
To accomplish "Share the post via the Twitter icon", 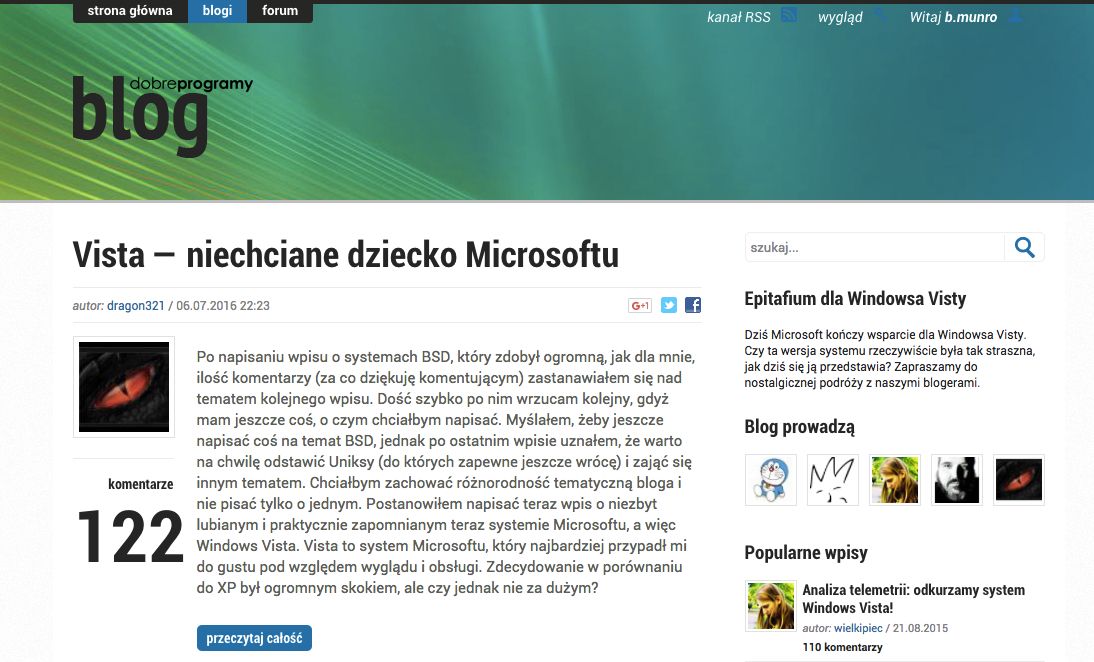I will 668,305.
